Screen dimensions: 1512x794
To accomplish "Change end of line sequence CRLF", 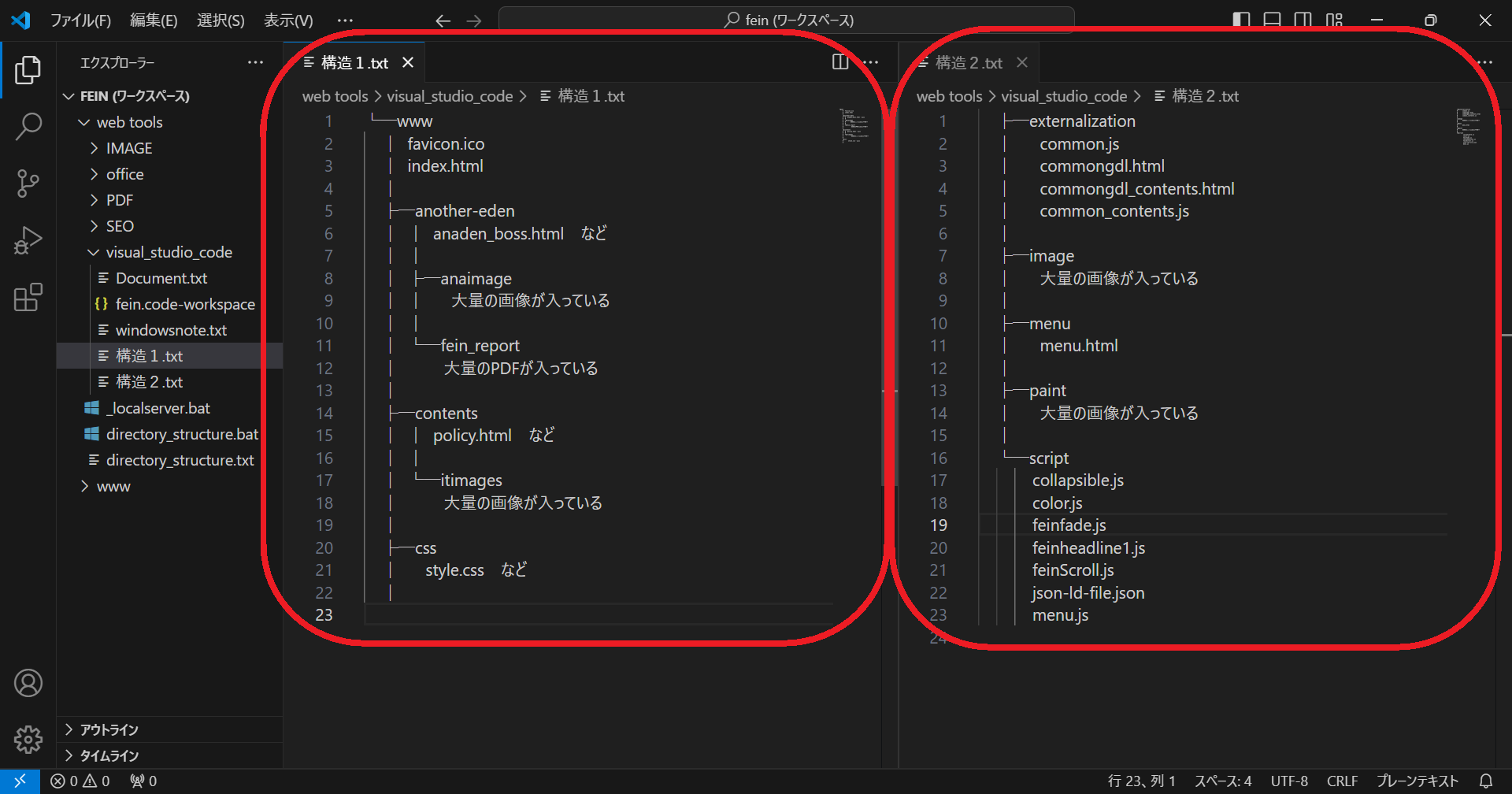I will tap(1342, 781).
